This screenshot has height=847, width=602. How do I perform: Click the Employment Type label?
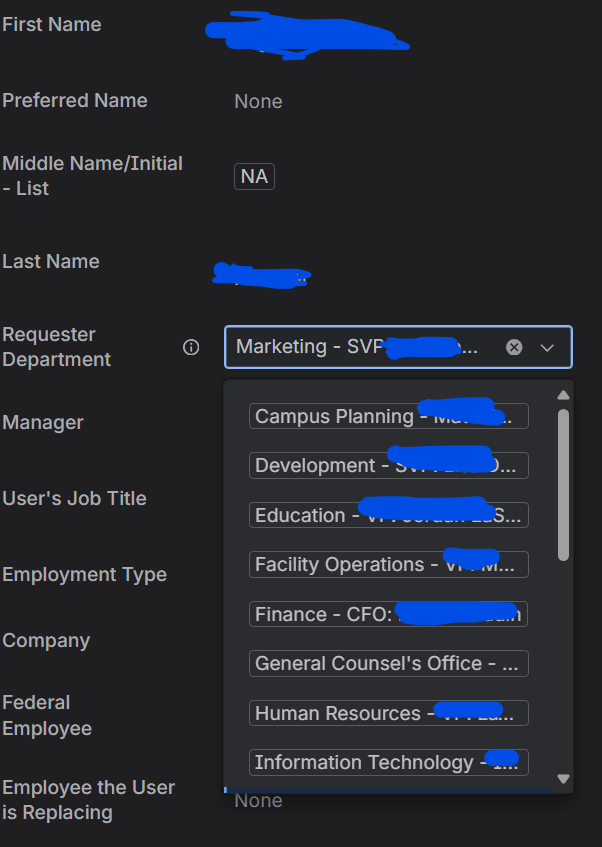point(84,575)
